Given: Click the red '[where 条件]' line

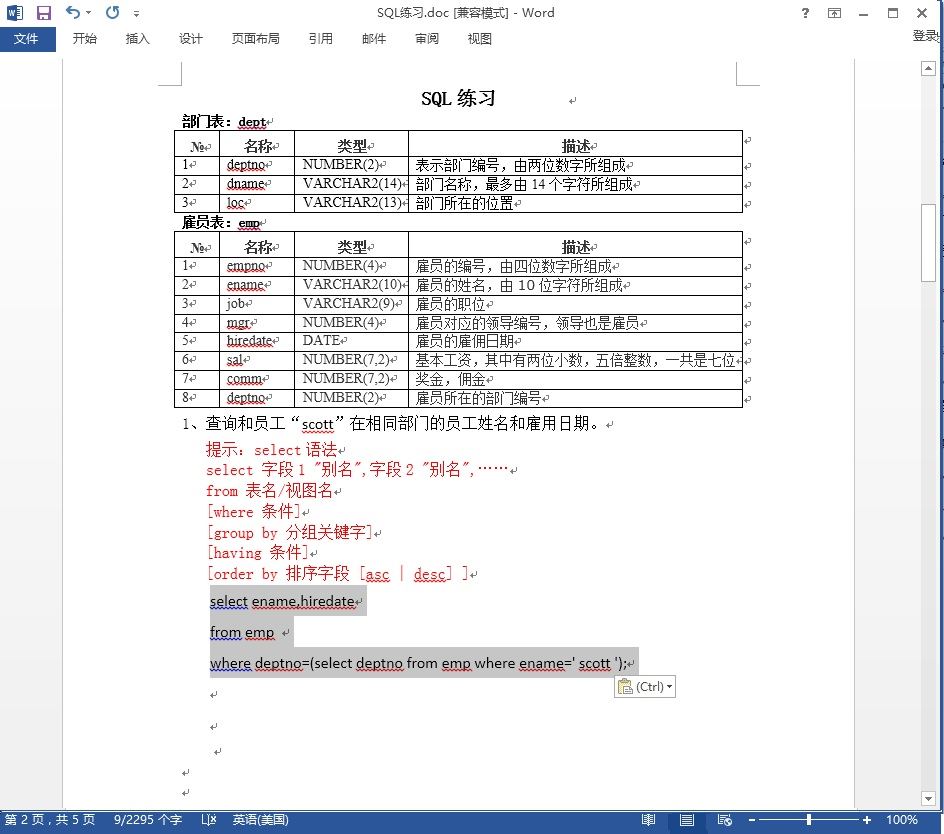Looking at the screenshot, I should [x=253, y=512].
